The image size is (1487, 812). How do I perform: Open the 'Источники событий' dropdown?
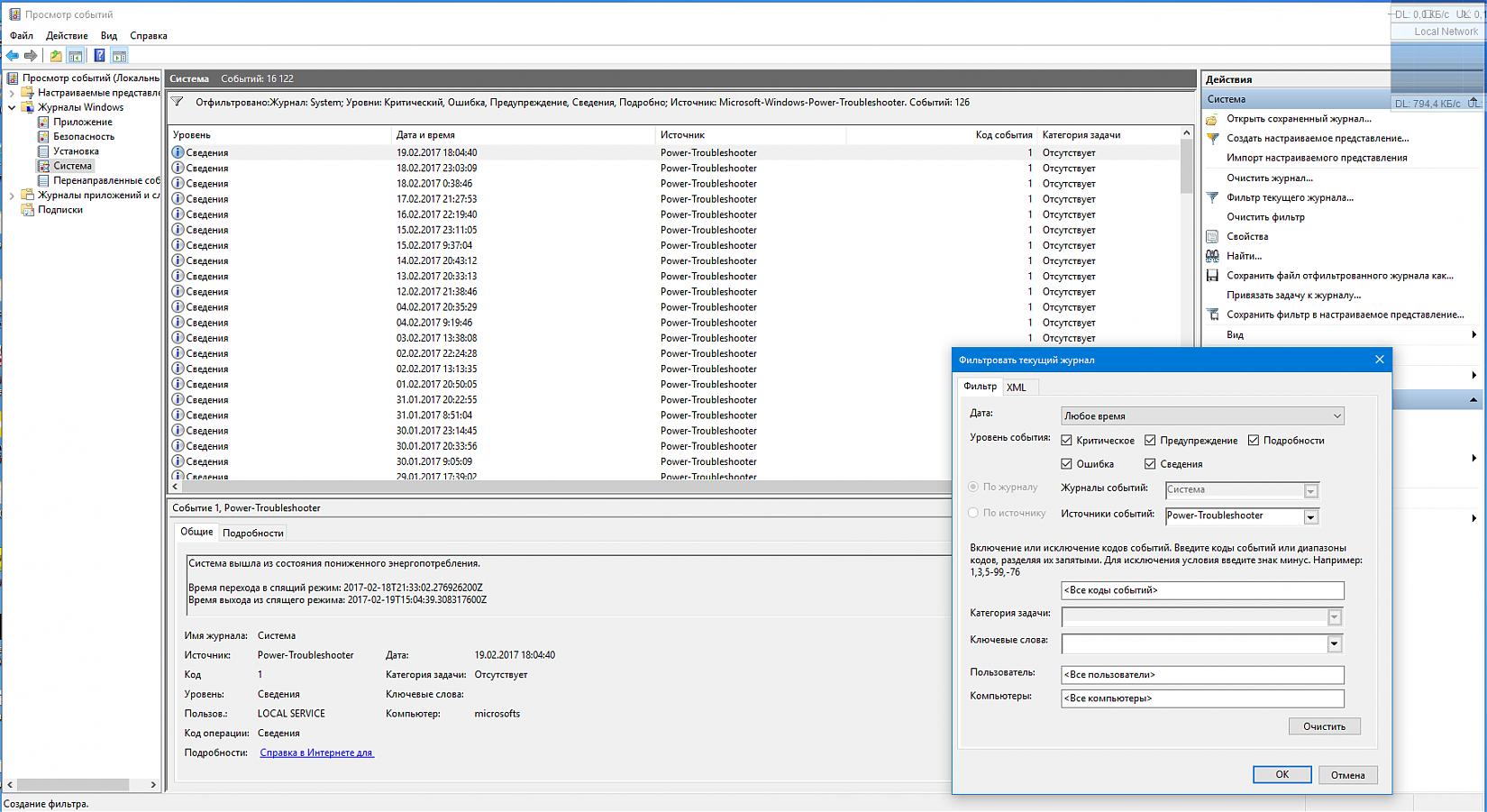click(x=1310, y=516)
